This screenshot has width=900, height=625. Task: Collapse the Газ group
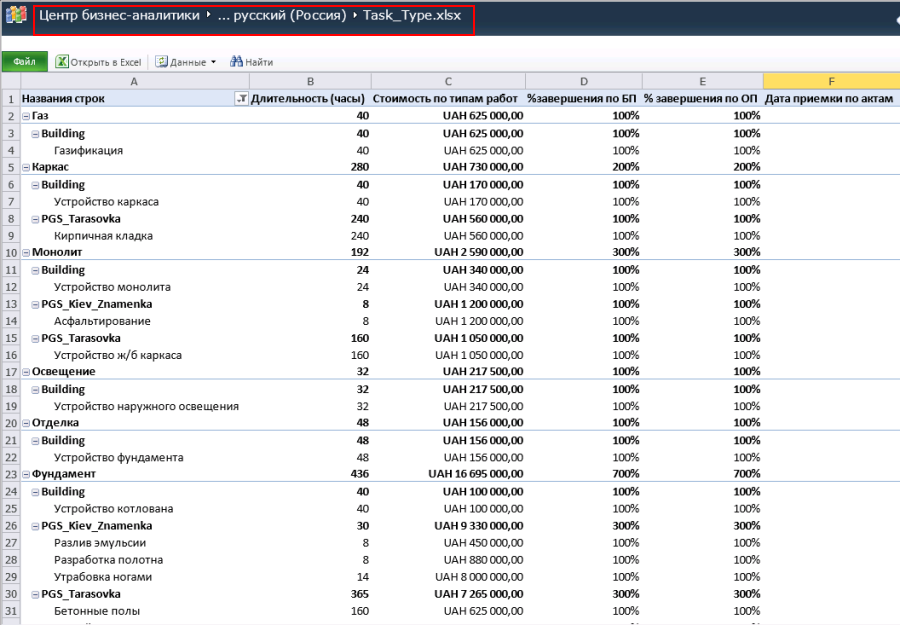point(26,116)
